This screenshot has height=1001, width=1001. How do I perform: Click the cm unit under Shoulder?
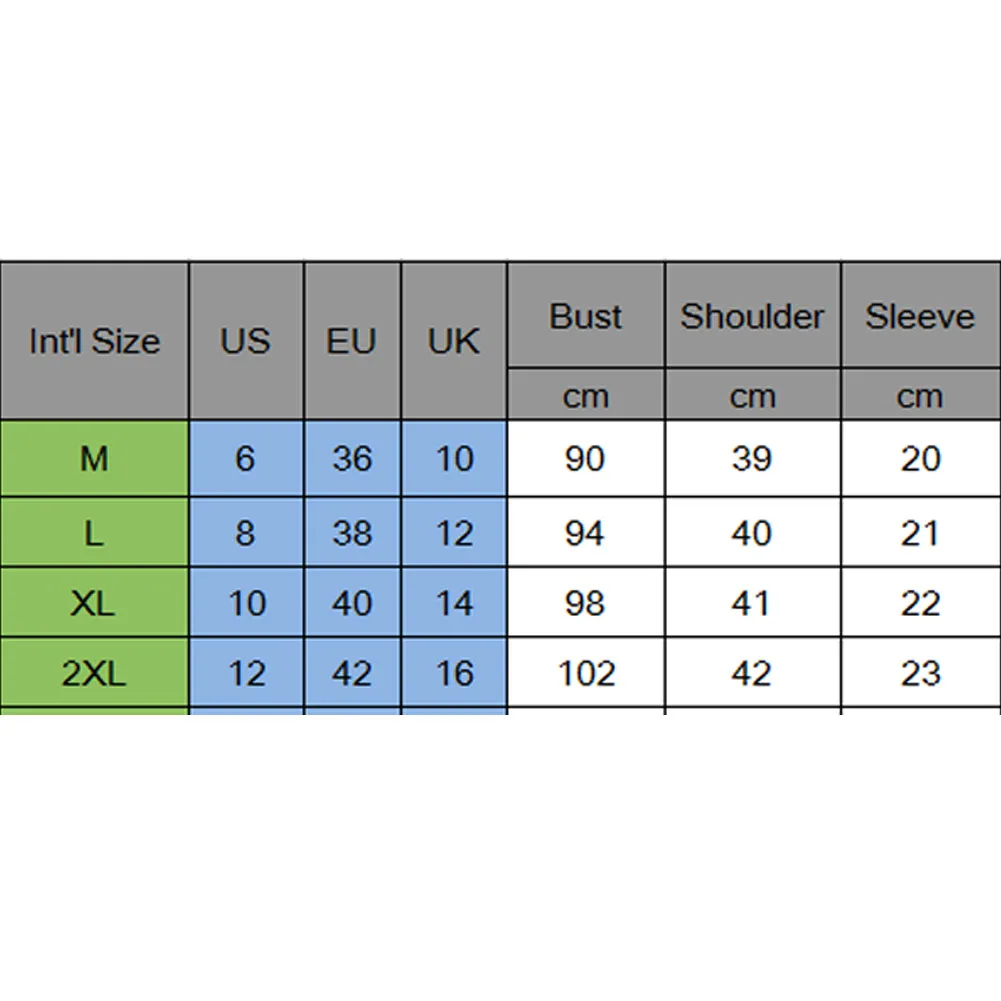pyautogui.click(x=753, y=395)
